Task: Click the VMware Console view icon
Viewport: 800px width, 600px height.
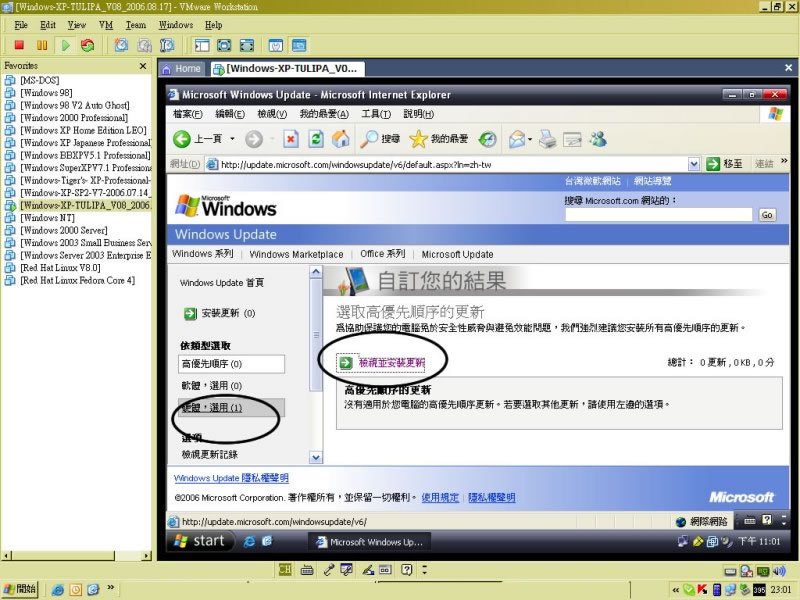Action: pos(299,45)
